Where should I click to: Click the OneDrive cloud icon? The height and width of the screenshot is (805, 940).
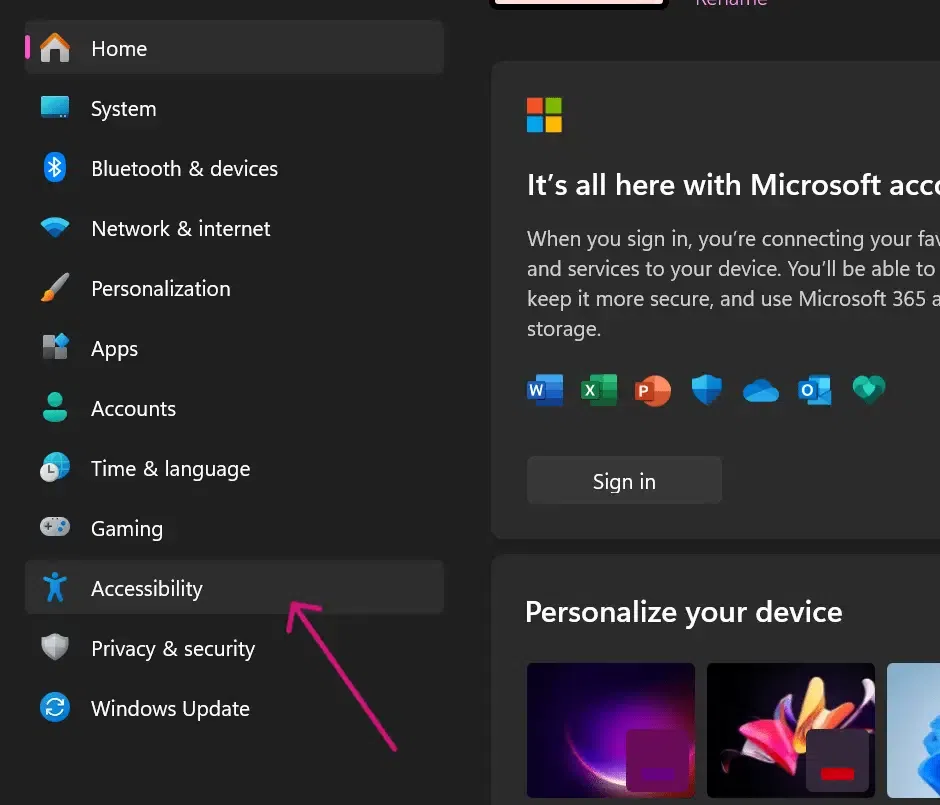coord(760,390)
